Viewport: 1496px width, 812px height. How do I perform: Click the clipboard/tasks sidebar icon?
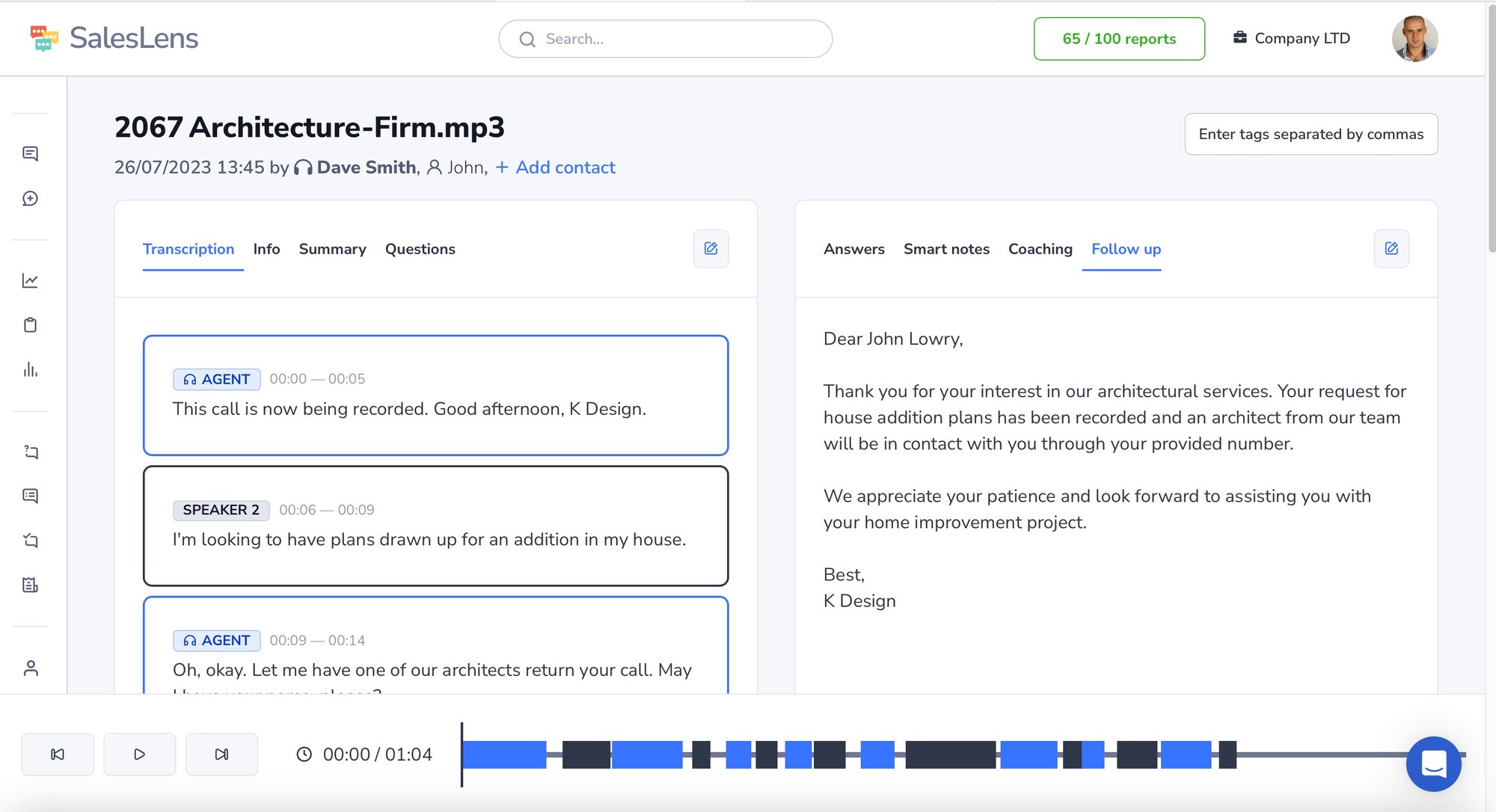(30, 324)
